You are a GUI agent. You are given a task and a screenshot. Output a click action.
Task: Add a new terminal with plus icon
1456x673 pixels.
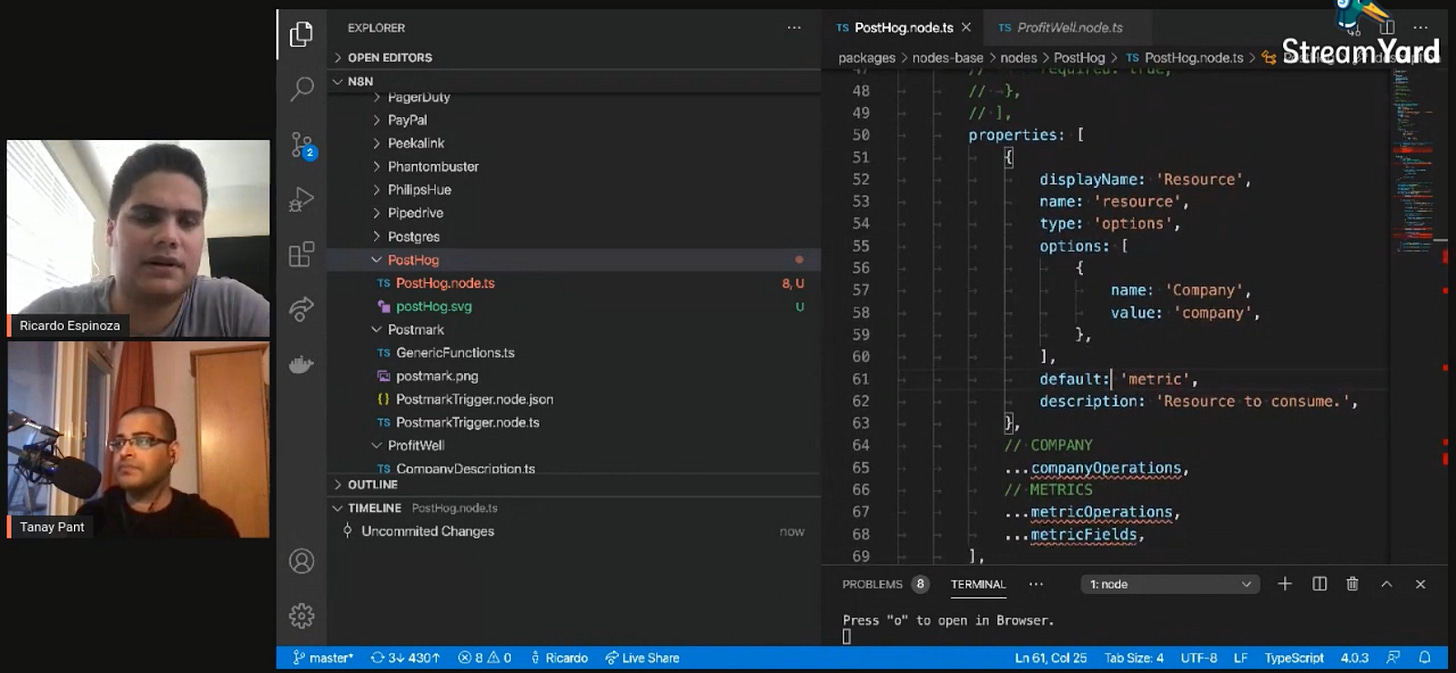pos(1285,584)
